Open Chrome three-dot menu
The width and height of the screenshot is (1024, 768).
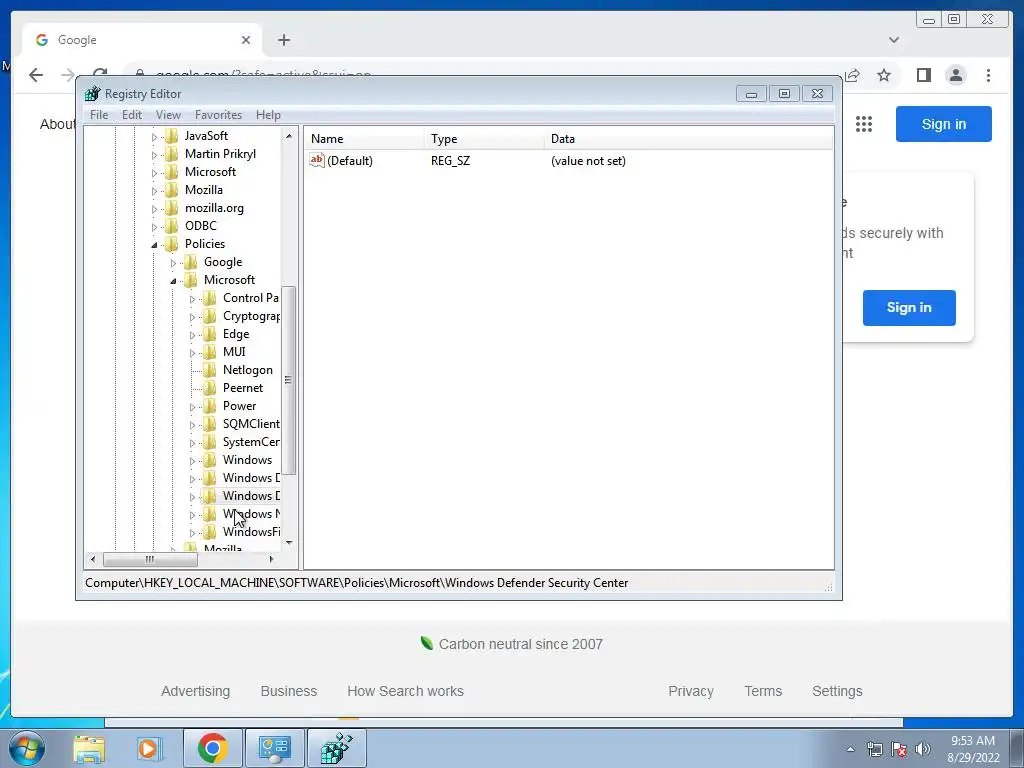coord(988,75)
